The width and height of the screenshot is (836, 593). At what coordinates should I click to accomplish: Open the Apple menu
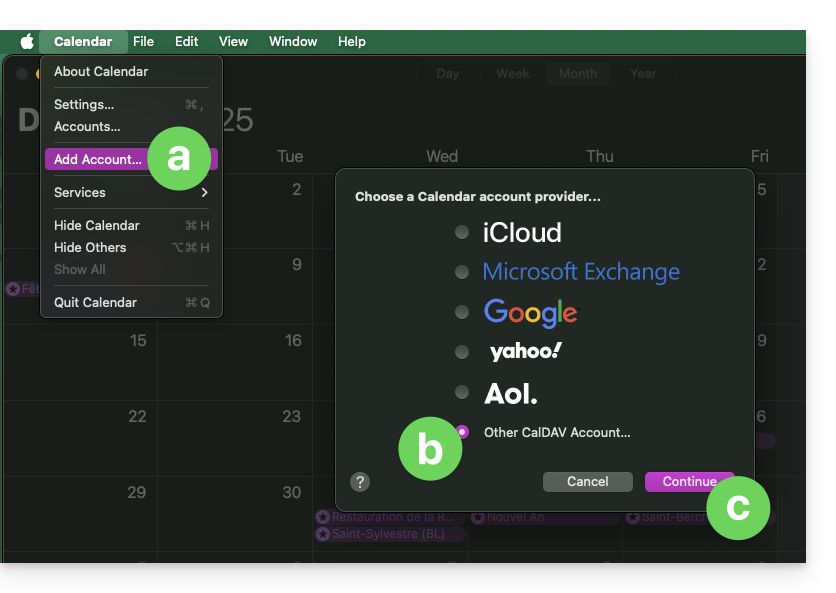(27, 41)
